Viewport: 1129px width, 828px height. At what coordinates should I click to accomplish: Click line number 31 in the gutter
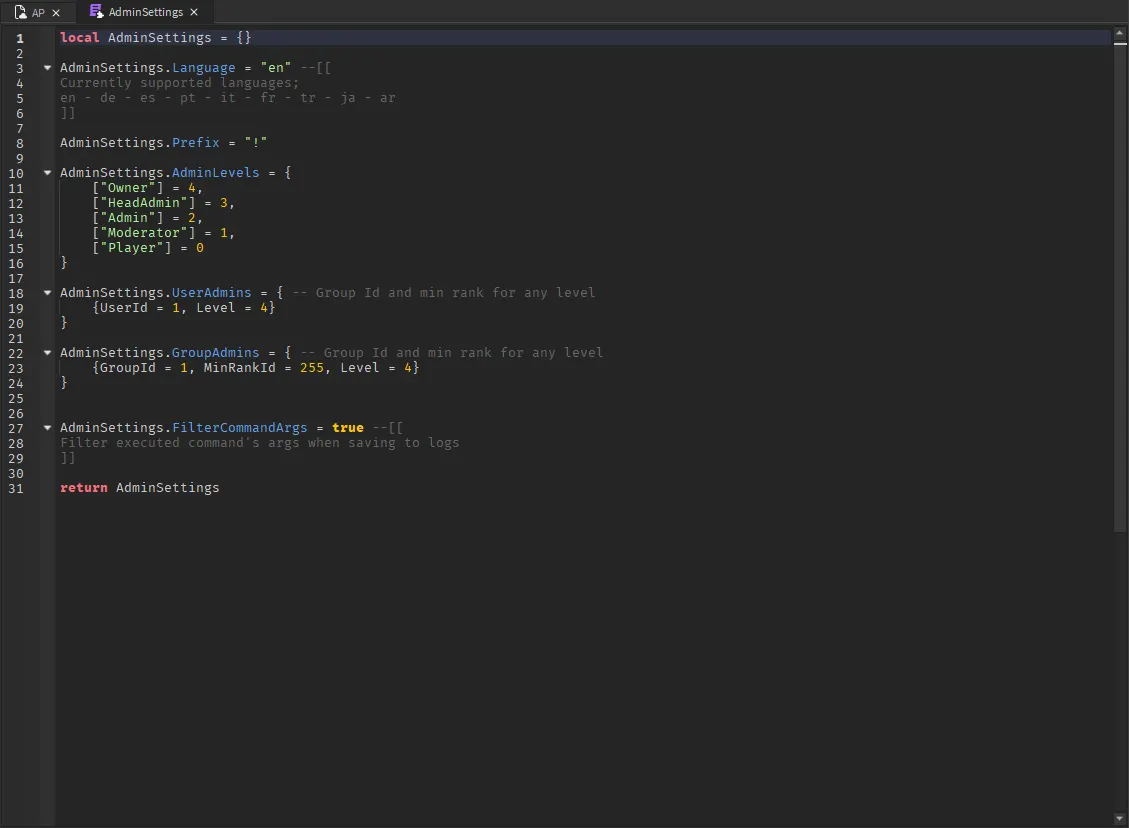point(15,488)
